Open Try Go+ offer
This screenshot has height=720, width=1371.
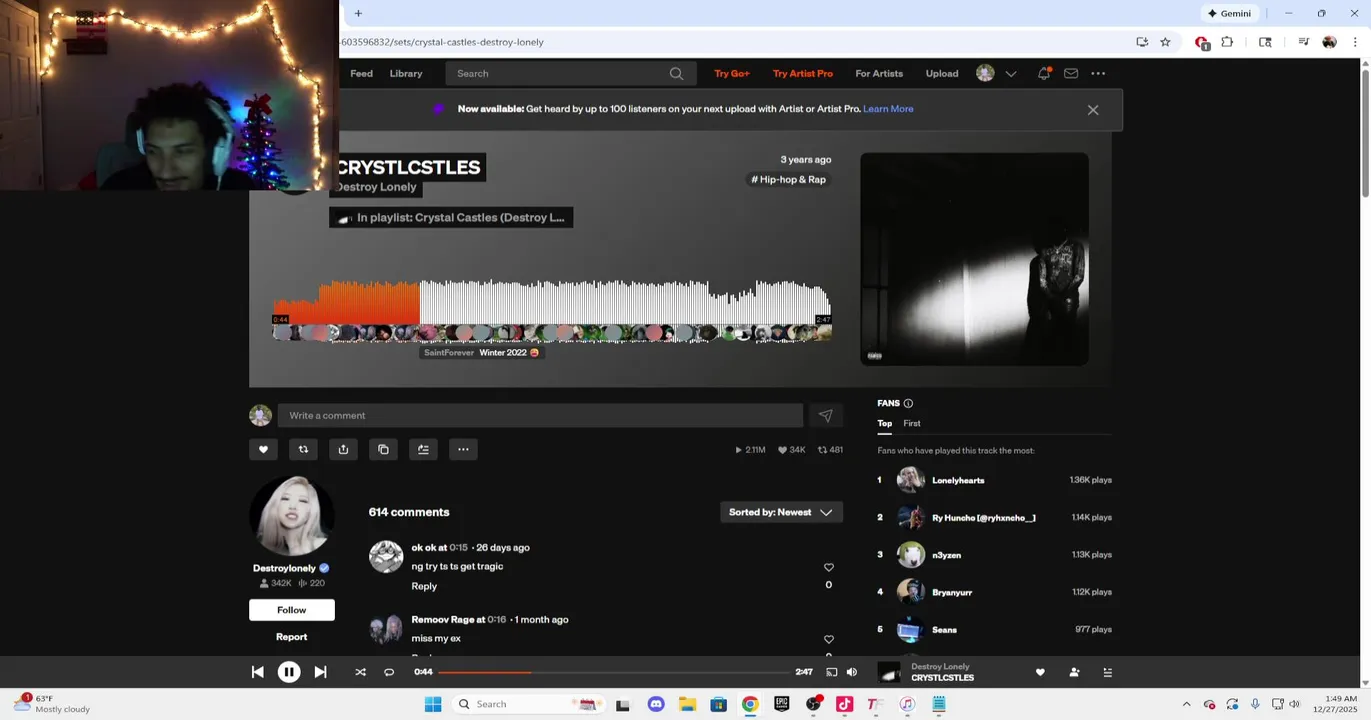coord(732,74)
